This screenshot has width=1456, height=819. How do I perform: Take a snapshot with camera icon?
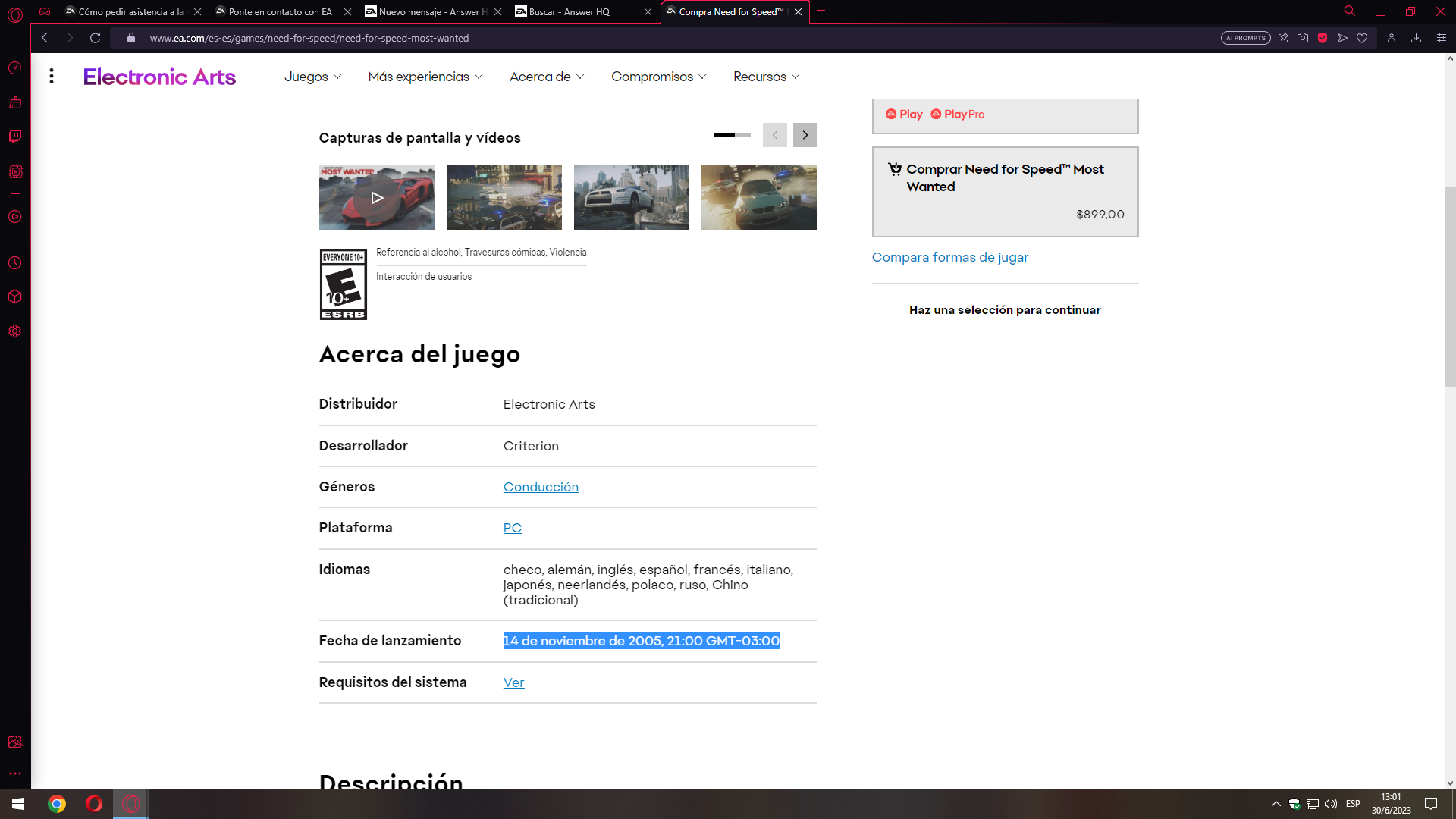point(1303,38)
